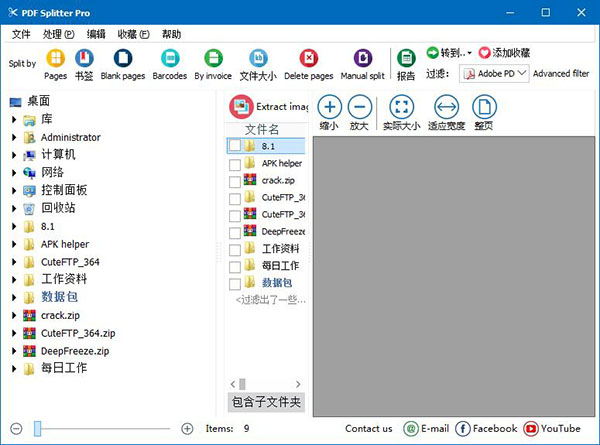Click the minus magnifier preview button
This screenshot has width=600, height=445.
359,107
